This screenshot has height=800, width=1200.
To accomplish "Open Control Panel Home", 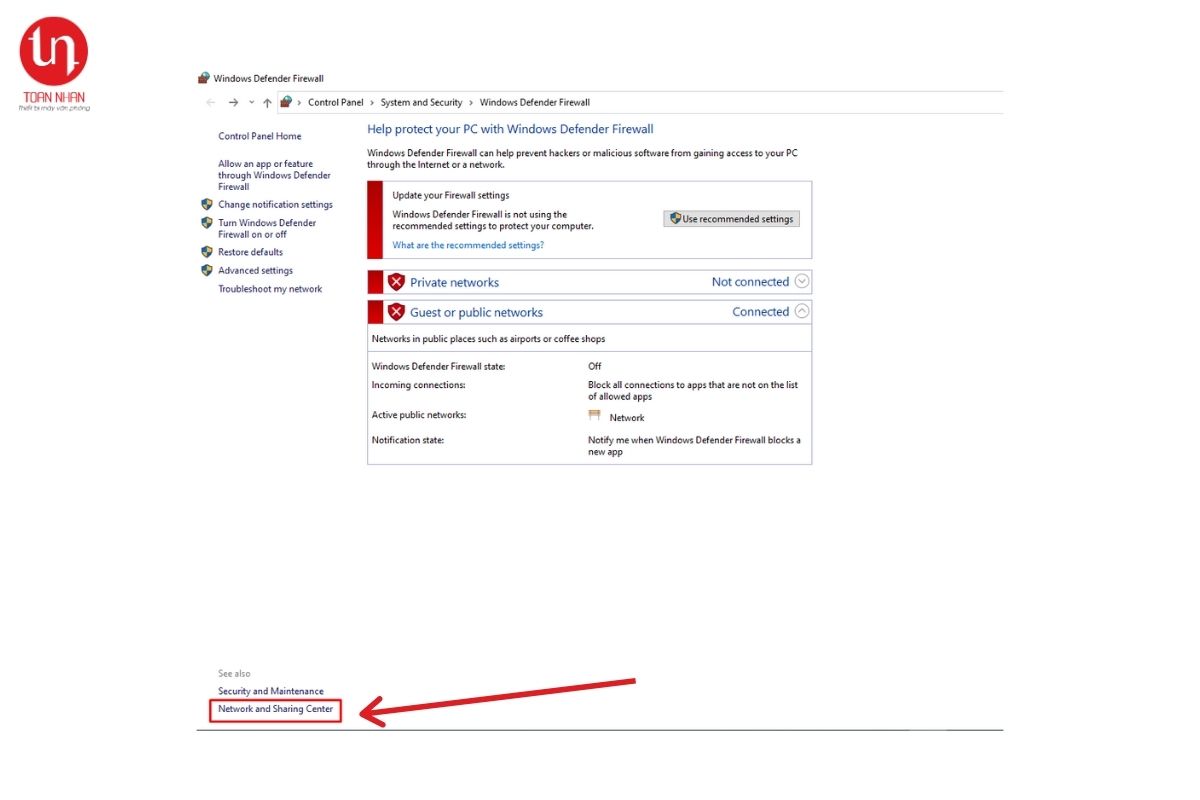I will coord(260,136).
